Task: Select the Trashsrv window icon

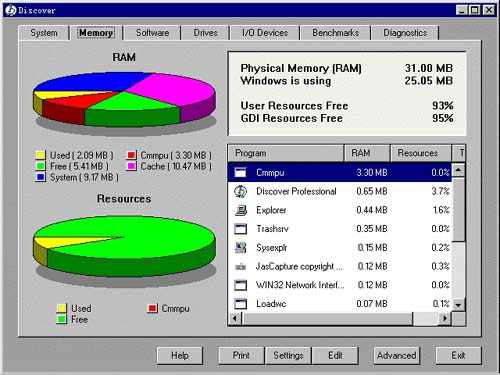Action: click(240, 229)
